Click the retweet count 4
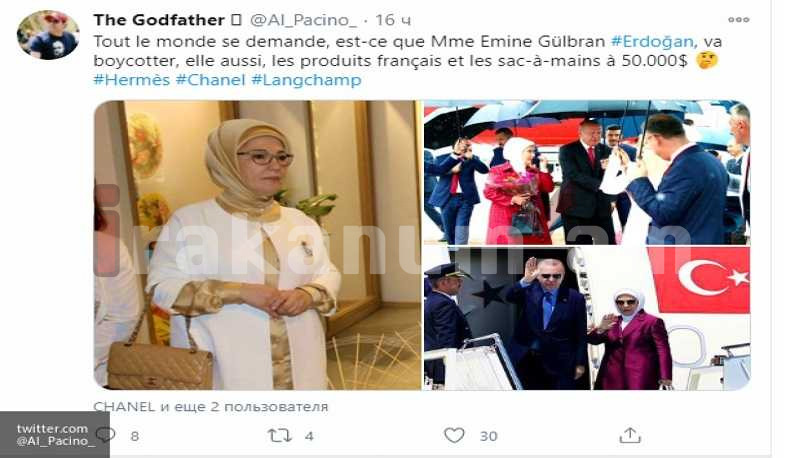Viewport: 786px width, 458px height. click(x=309, y=436)
